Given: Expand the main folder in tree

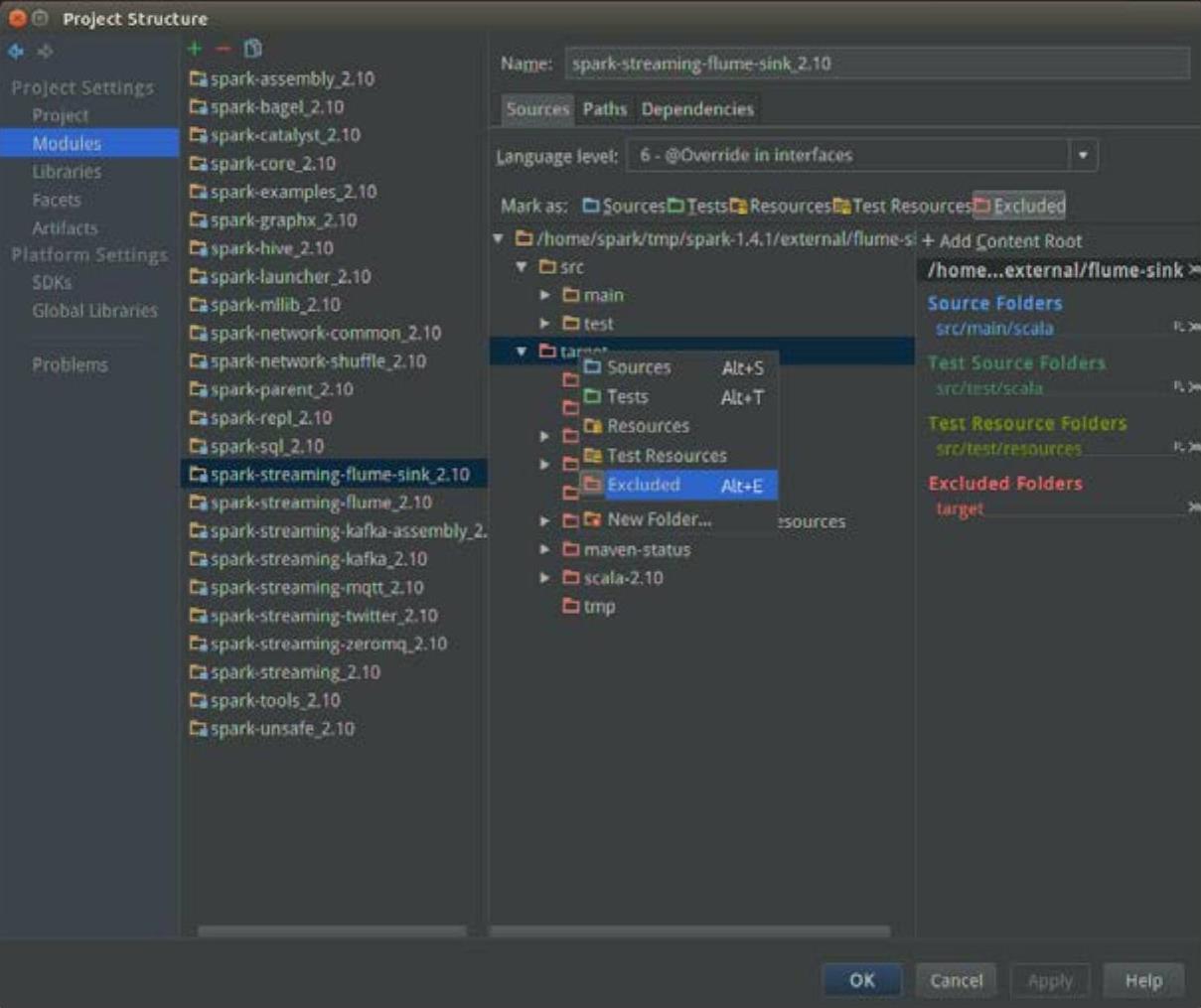Looking at the screenshot, I should pyautogui.click(x=544, y=295).
